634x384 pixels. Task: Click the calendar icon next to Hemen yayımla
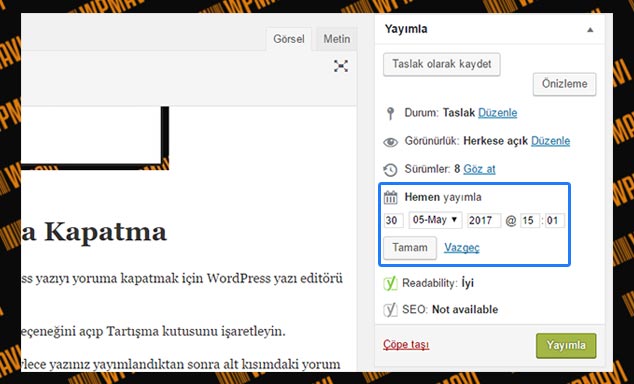tap(391, 197)
